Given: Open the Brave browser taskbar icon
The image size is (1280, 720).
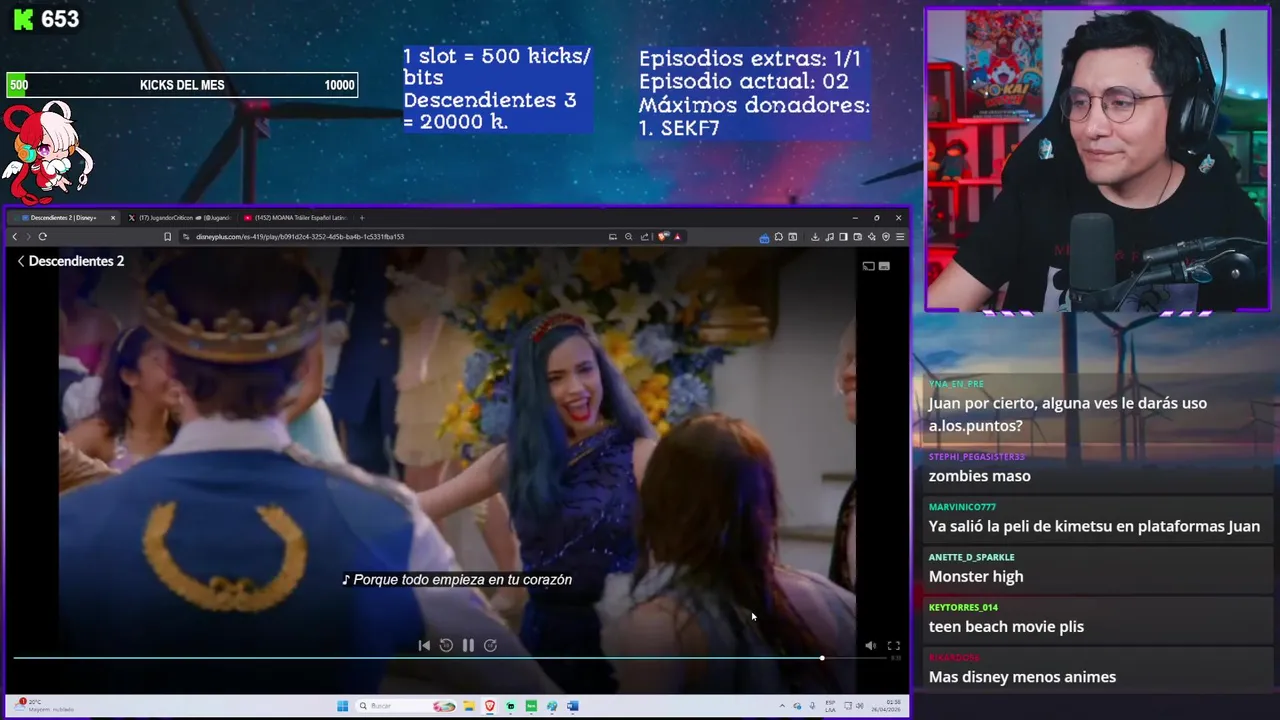Looking at the screenshot, I should [x=490, y=706].
